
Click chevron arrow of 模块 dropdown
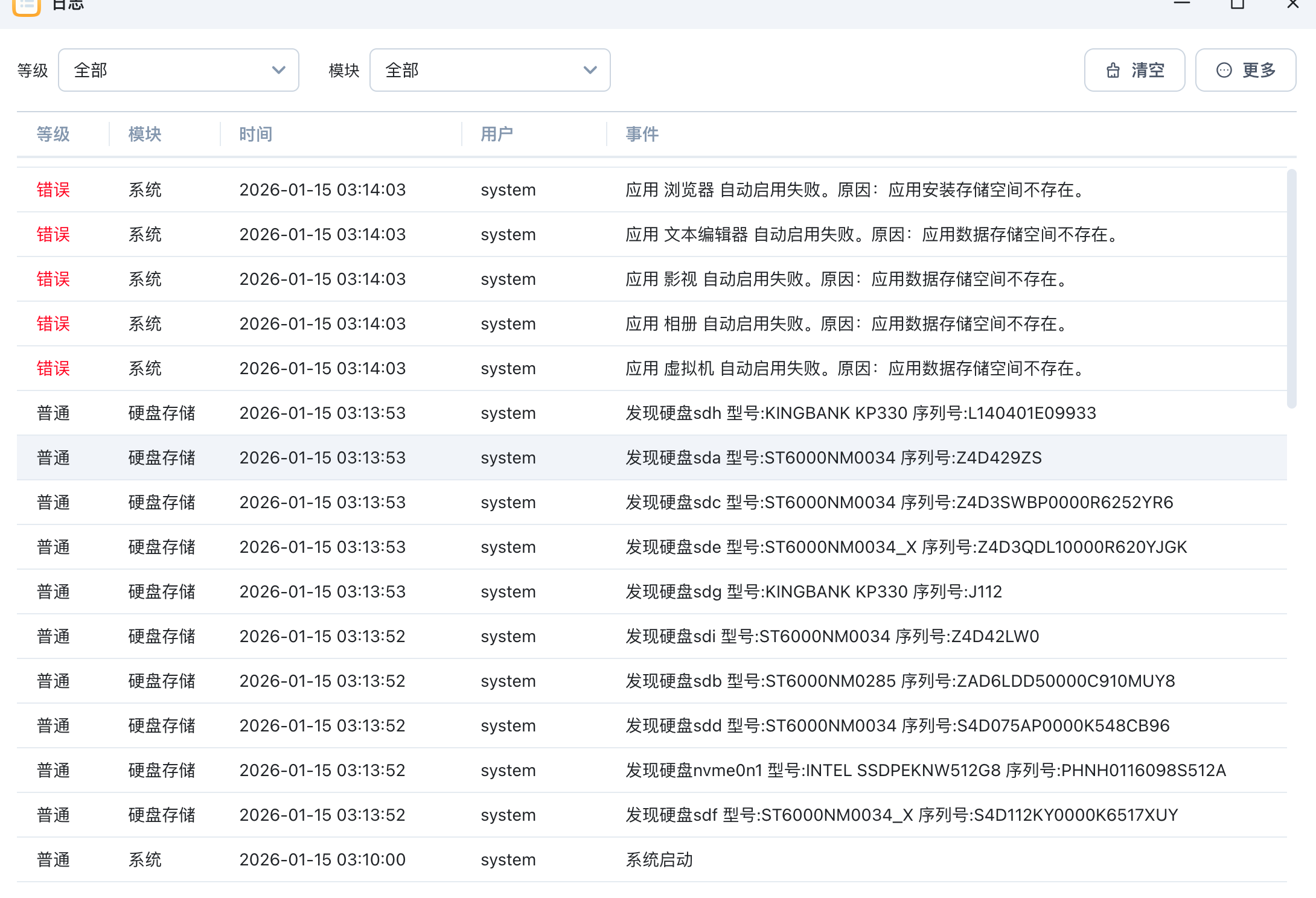point(590,71)
